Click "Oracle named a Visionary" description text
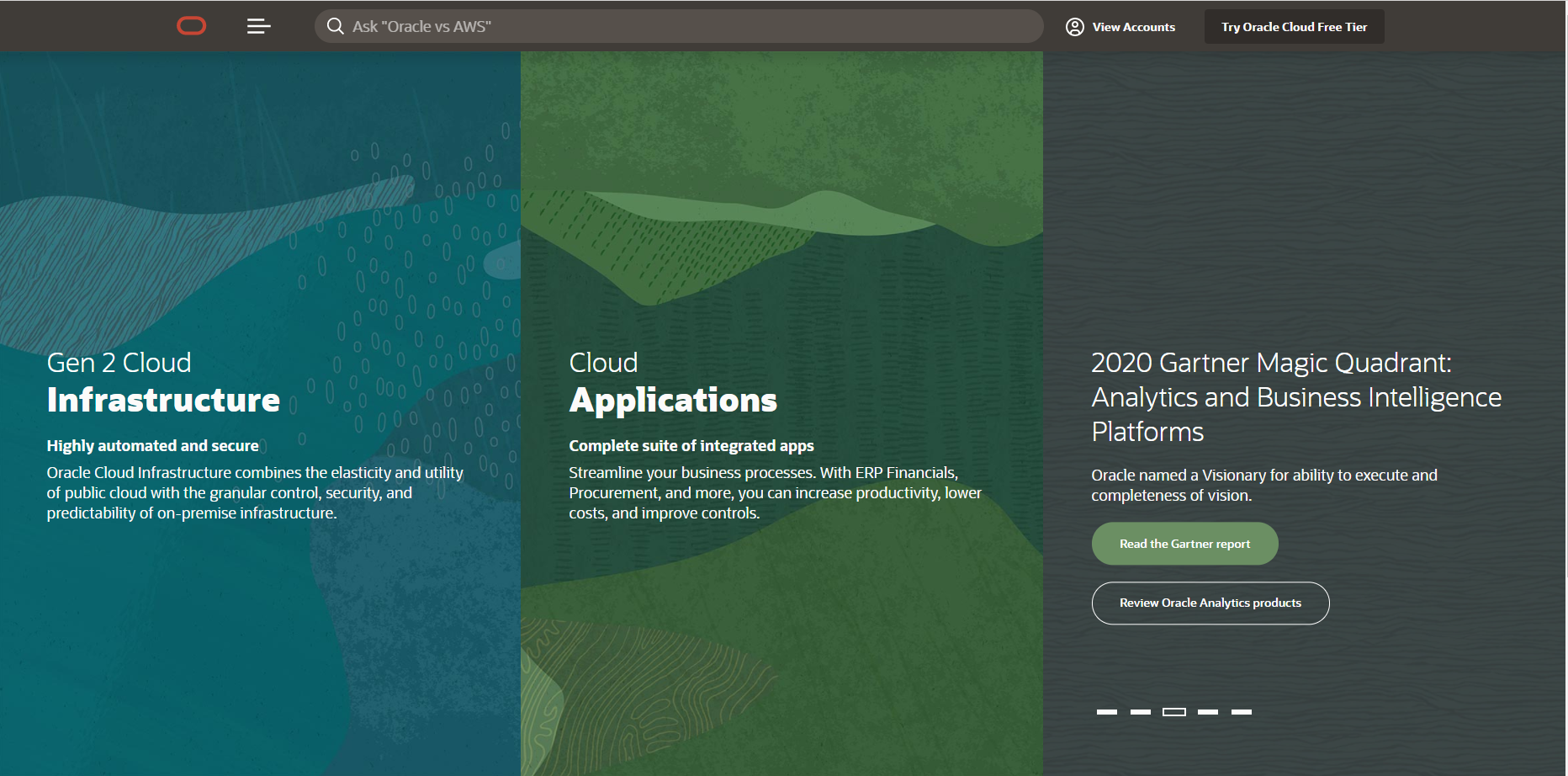 point(1264,485)
